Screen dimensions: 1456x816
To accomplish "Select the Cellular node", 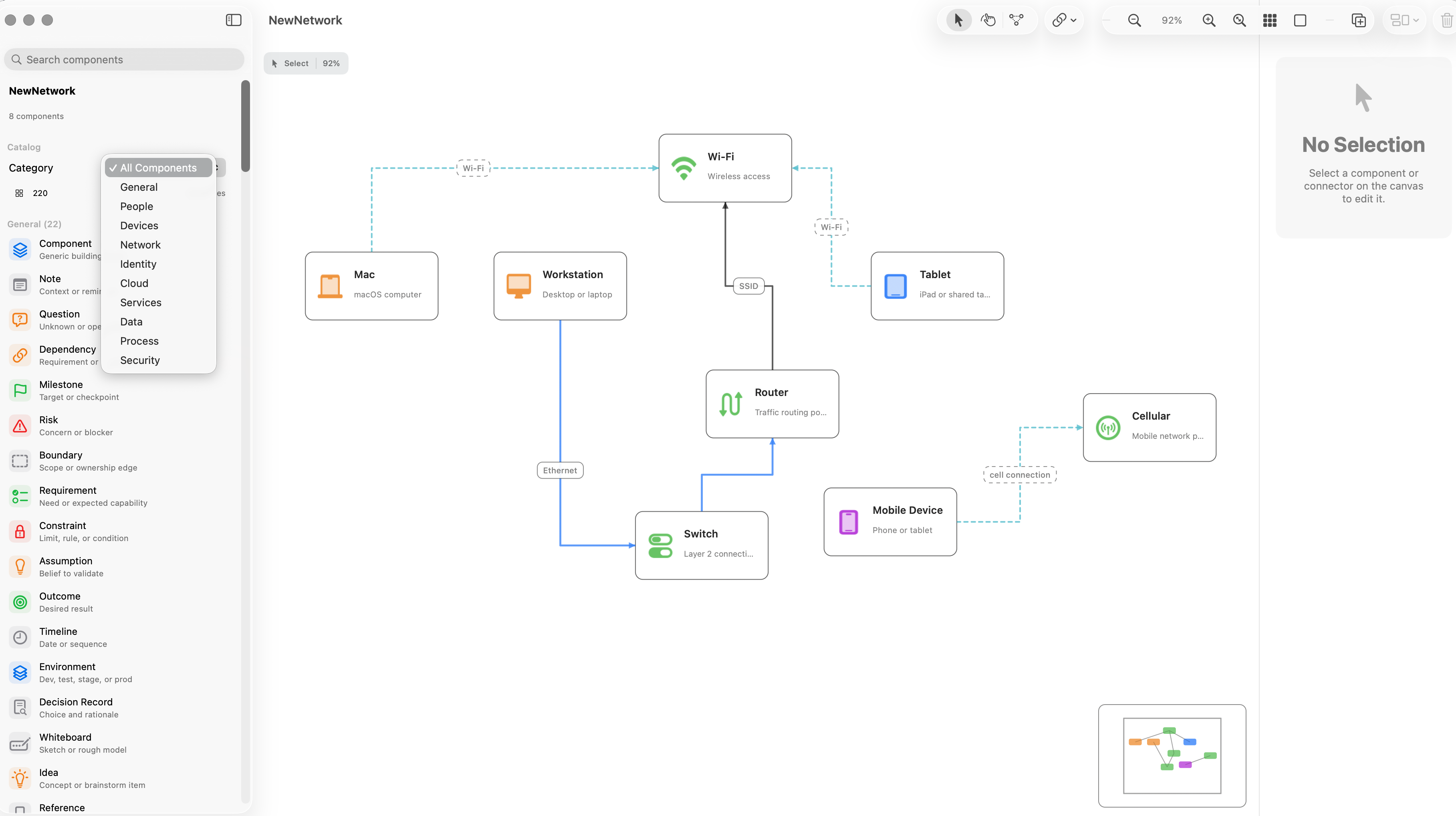I will click(x=1149, y=428).
